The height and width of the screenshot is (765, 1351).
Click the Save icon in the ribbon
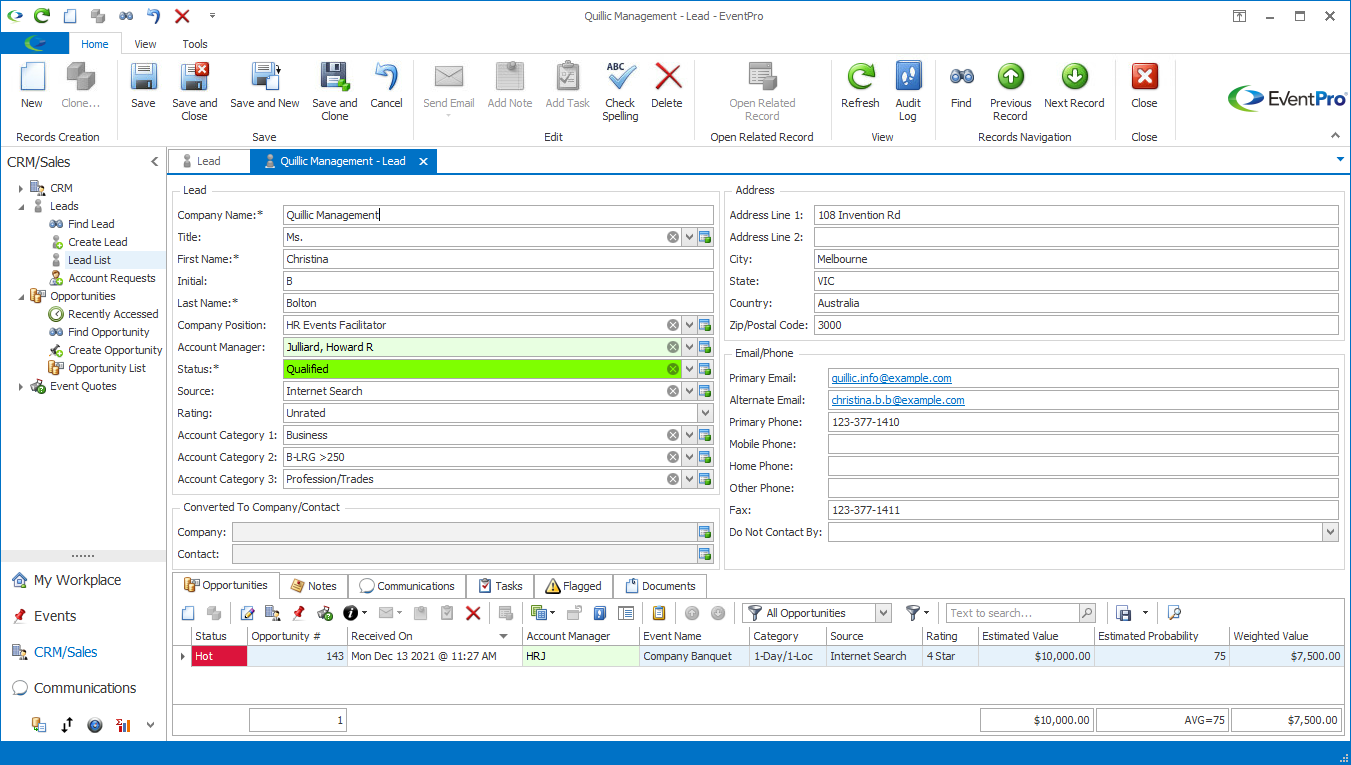143,78
